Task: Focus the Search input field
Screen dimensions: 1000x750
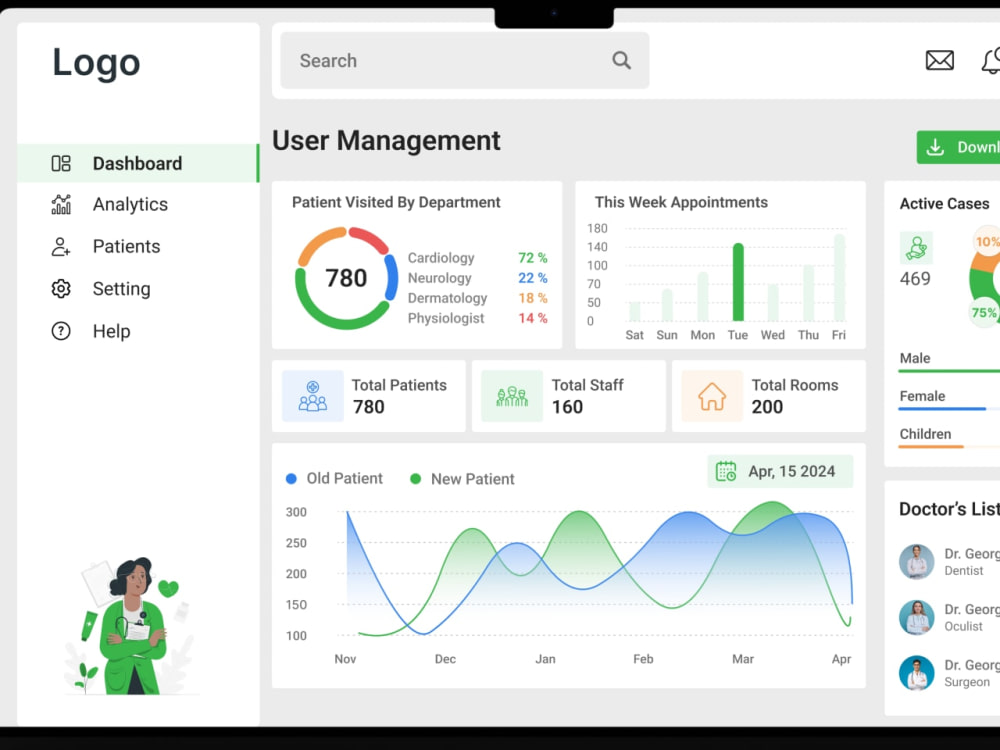Action: pyautogui.click(x=464, y=61)
